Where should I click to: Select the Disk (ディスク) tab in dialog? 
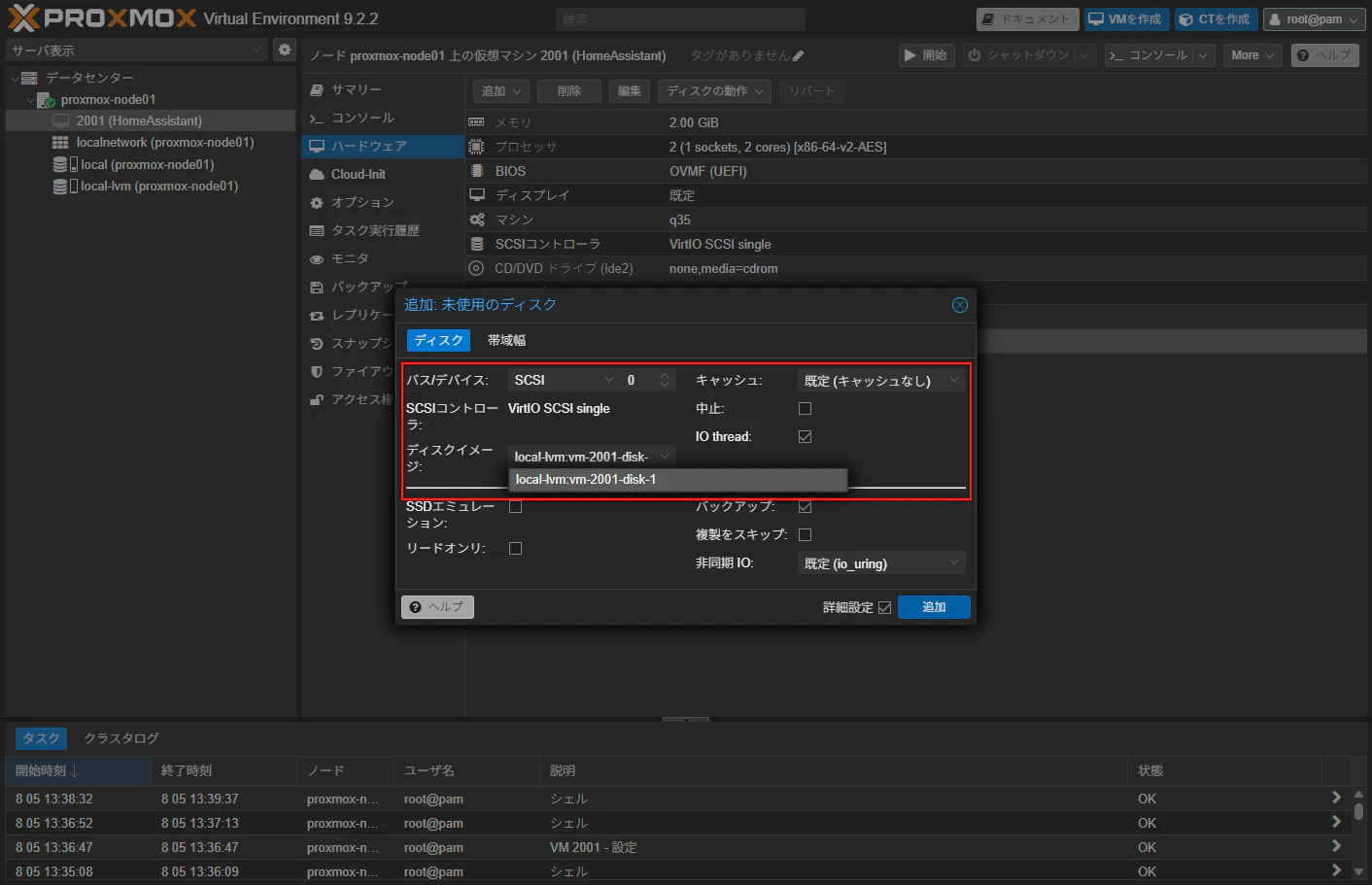(x=438, y=340)
